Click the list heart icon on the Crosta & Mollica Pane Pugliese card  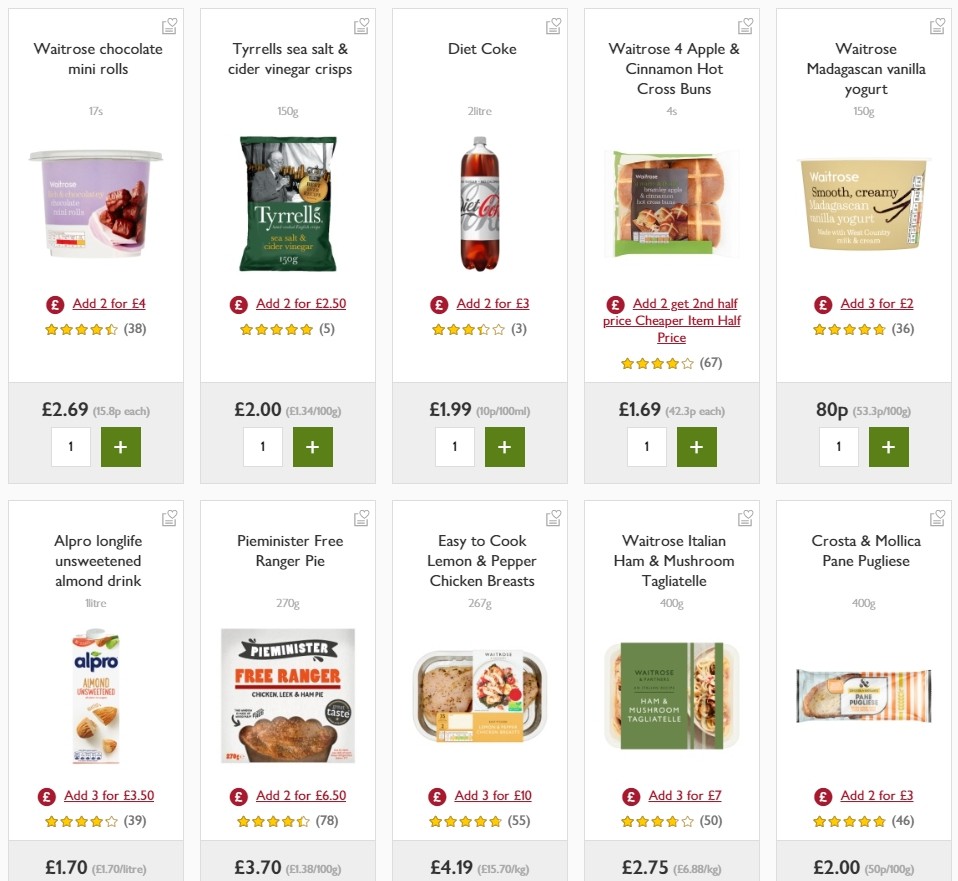pyautogui.click(x=937, y=517)
